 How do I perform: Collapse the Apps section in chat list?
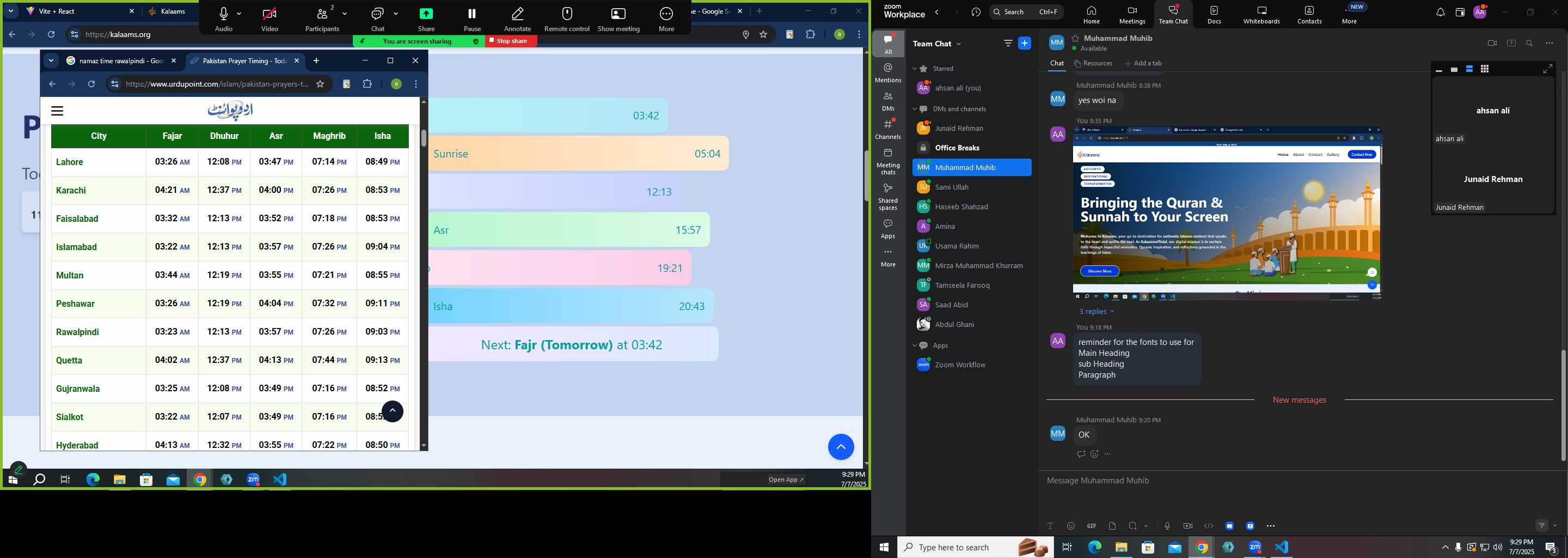pyautogui.click(x=914, y=345)
